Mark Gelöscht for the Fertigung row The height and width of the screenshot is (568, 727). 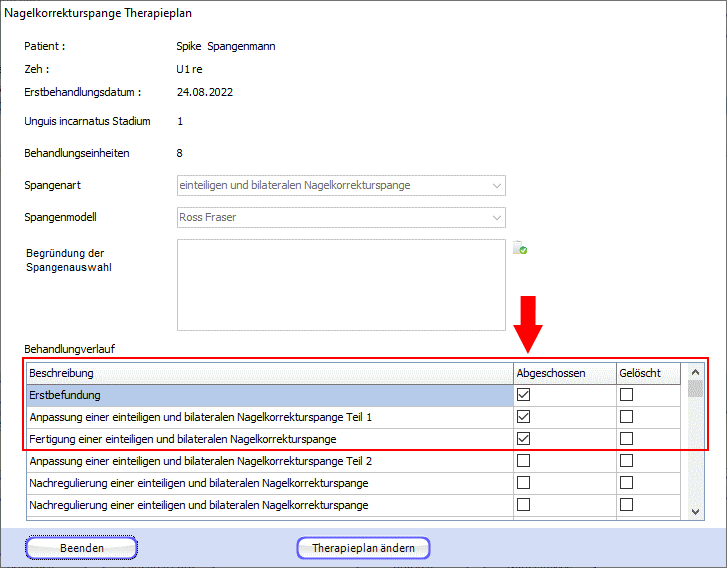(x=627, y=439)
